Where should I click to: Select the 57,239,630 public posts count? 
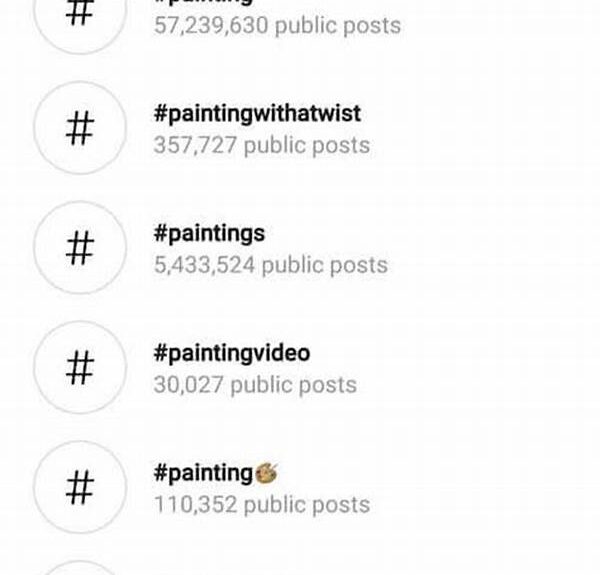pyautogui.click(x=277, y=26)
